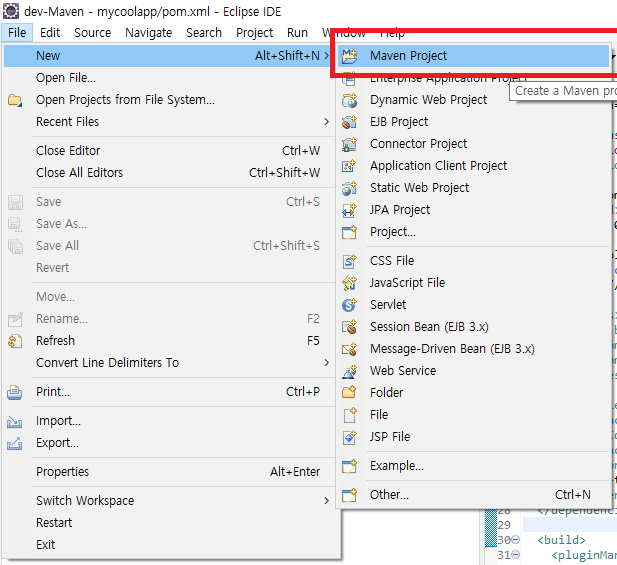
Task: Expand the Recent Files submenu arrow
Action: click(327, 122)
